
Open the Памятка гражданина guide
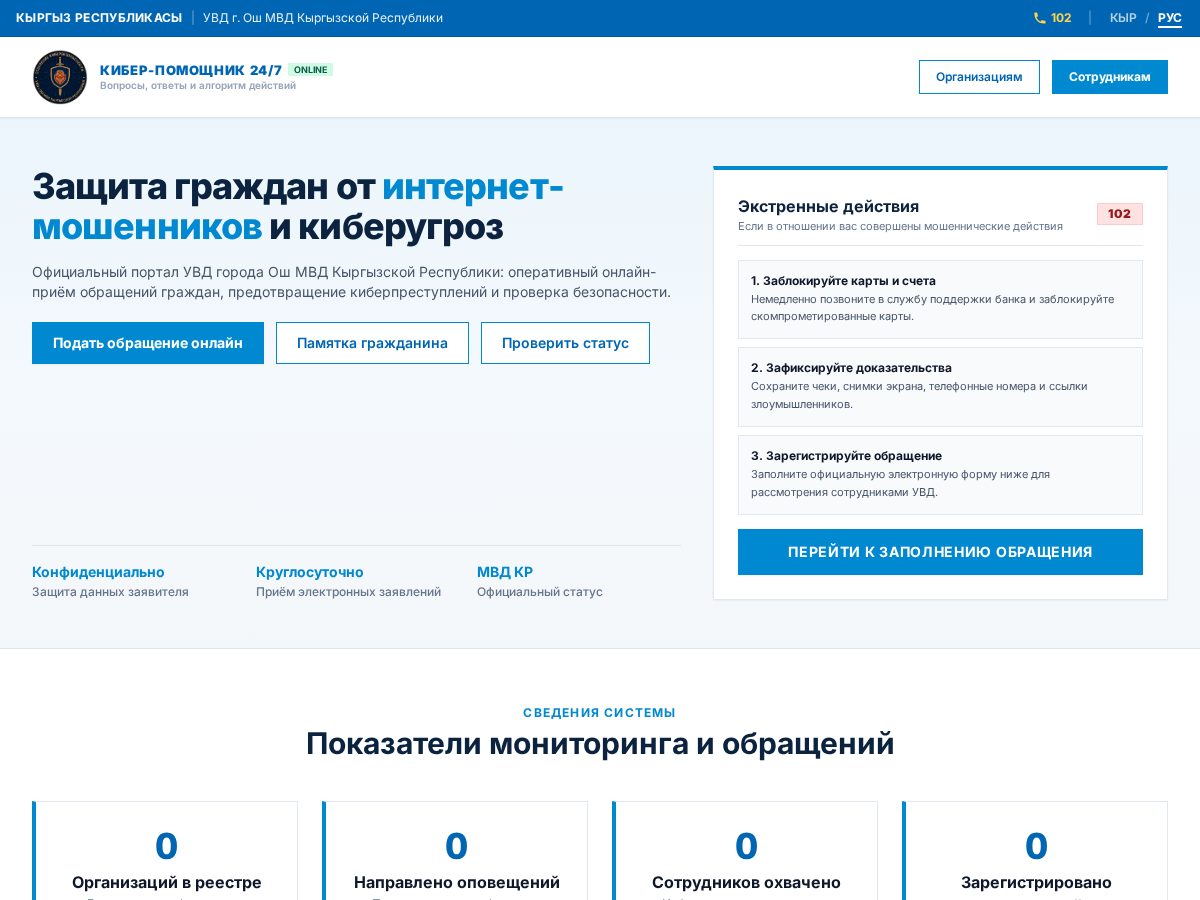click(x=372, y=343)
